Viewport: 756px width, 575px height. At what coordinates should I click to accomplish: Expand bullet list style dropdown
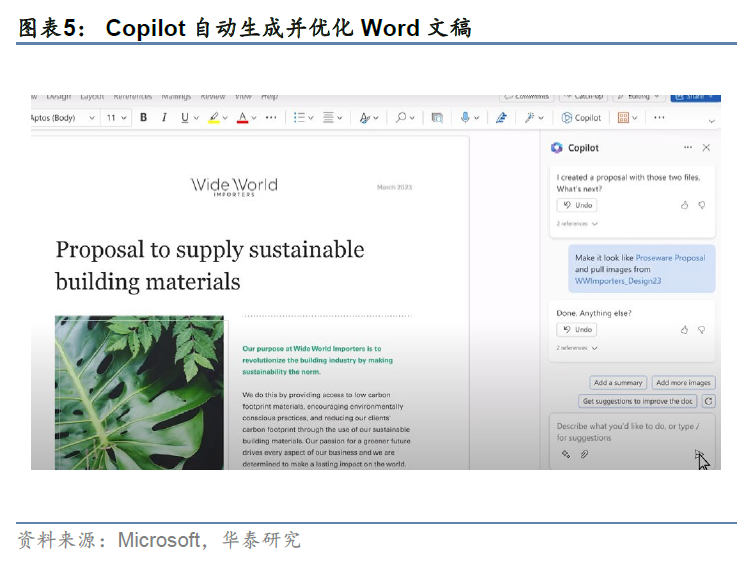tap(310, 118)
